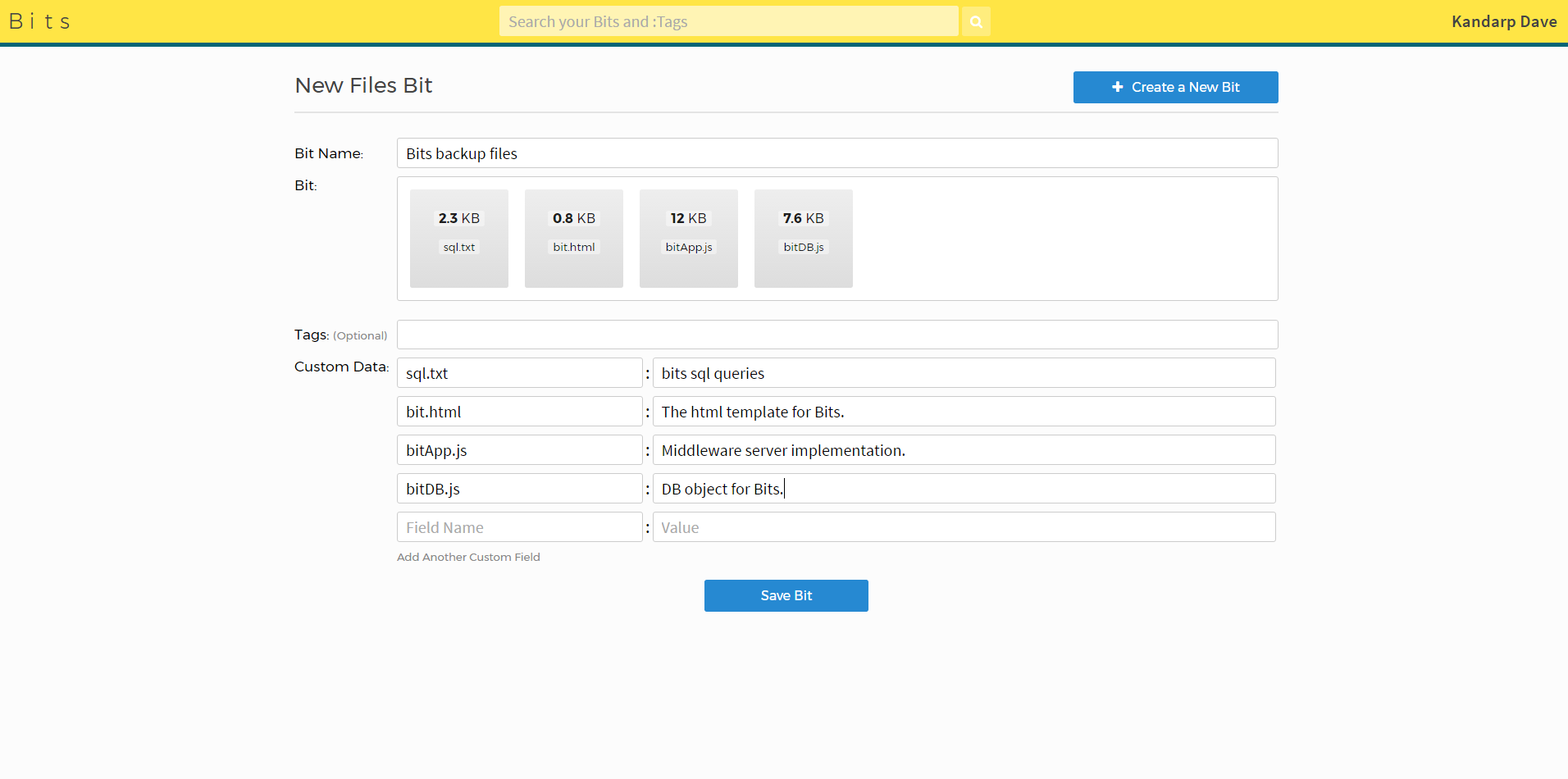Select the bitApp.js file thumbnail
Screen dimensions: 1568x779
click(x=689, y=239)
